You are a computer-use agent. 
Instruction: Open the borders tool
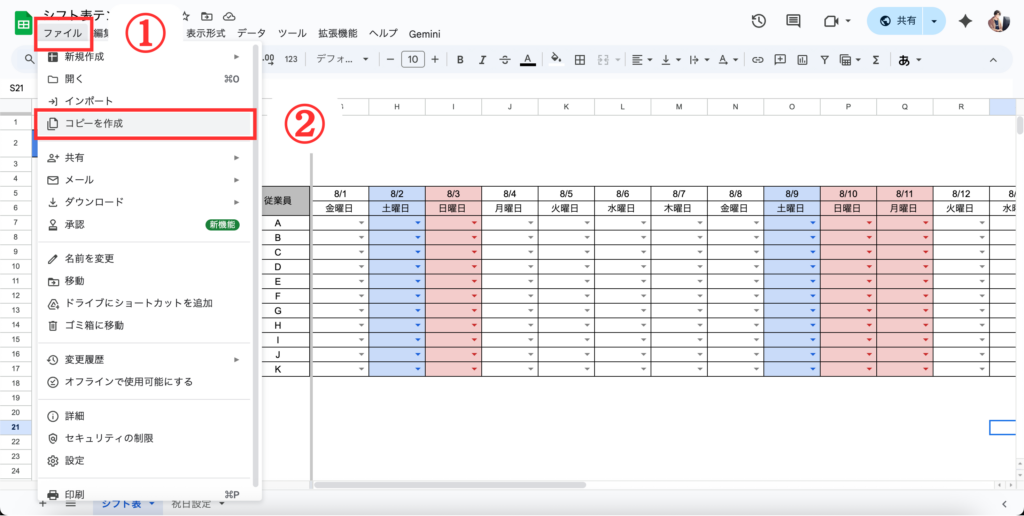click(579, 59)
